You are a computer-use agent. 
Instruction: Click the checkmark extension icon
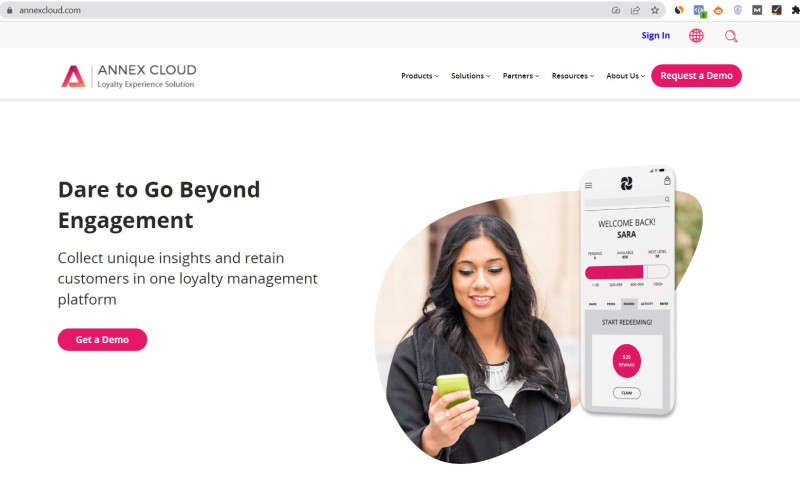pos(776,10)
